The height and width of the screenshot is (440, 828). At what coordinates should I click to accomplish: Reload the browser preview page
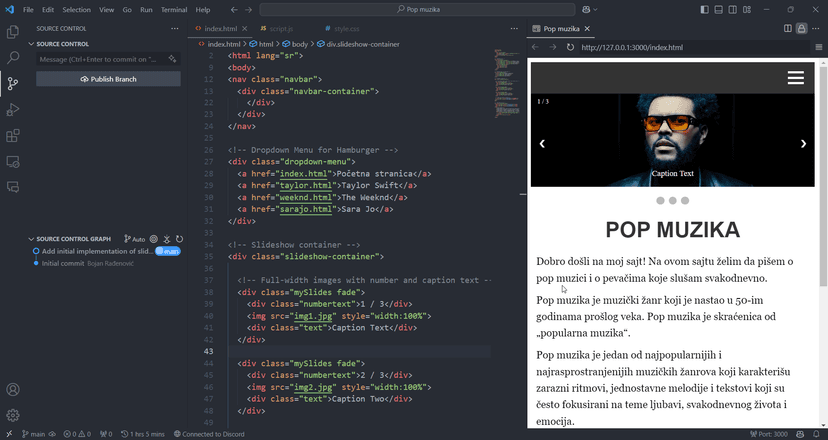(x=570, y=47)
